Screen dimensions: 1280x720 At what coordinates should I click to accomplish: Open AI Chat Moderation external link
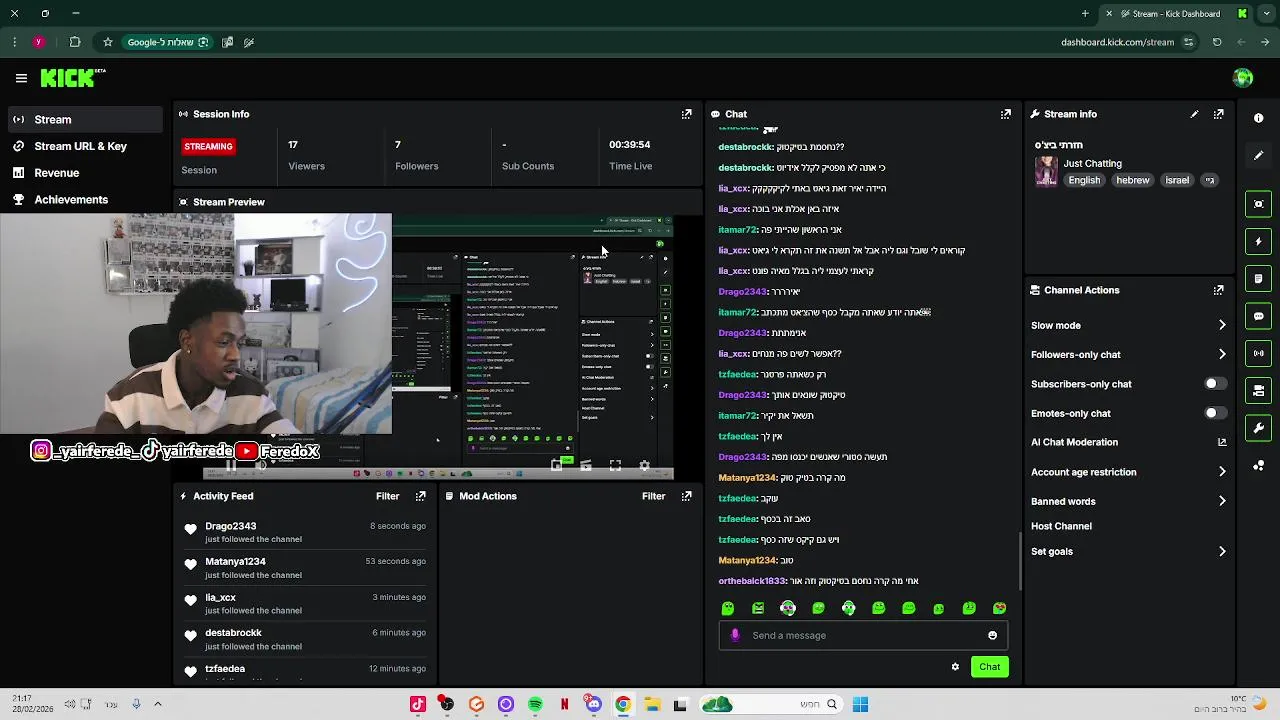[1222, 442]
